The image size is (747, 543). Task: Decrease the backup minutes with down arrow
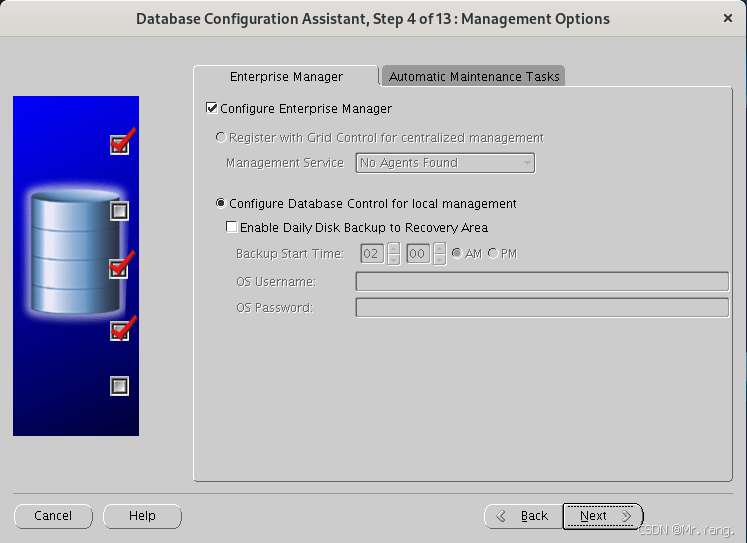440,259
